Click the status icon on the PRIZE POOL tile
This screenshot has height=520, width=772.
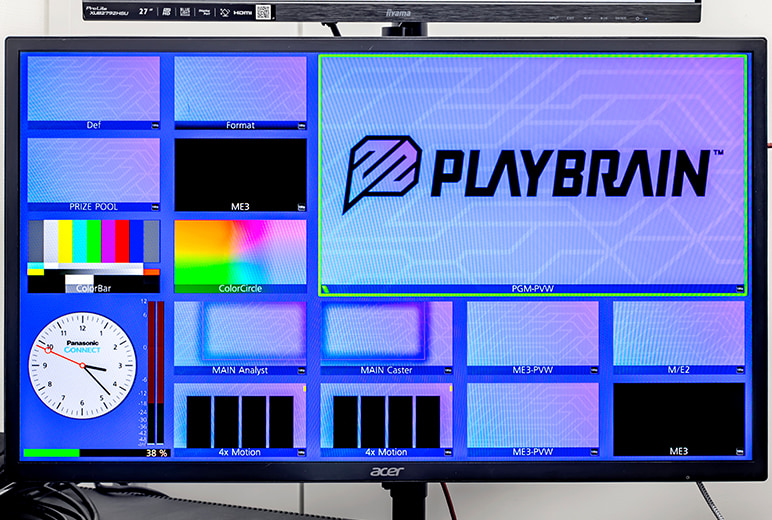154,207
